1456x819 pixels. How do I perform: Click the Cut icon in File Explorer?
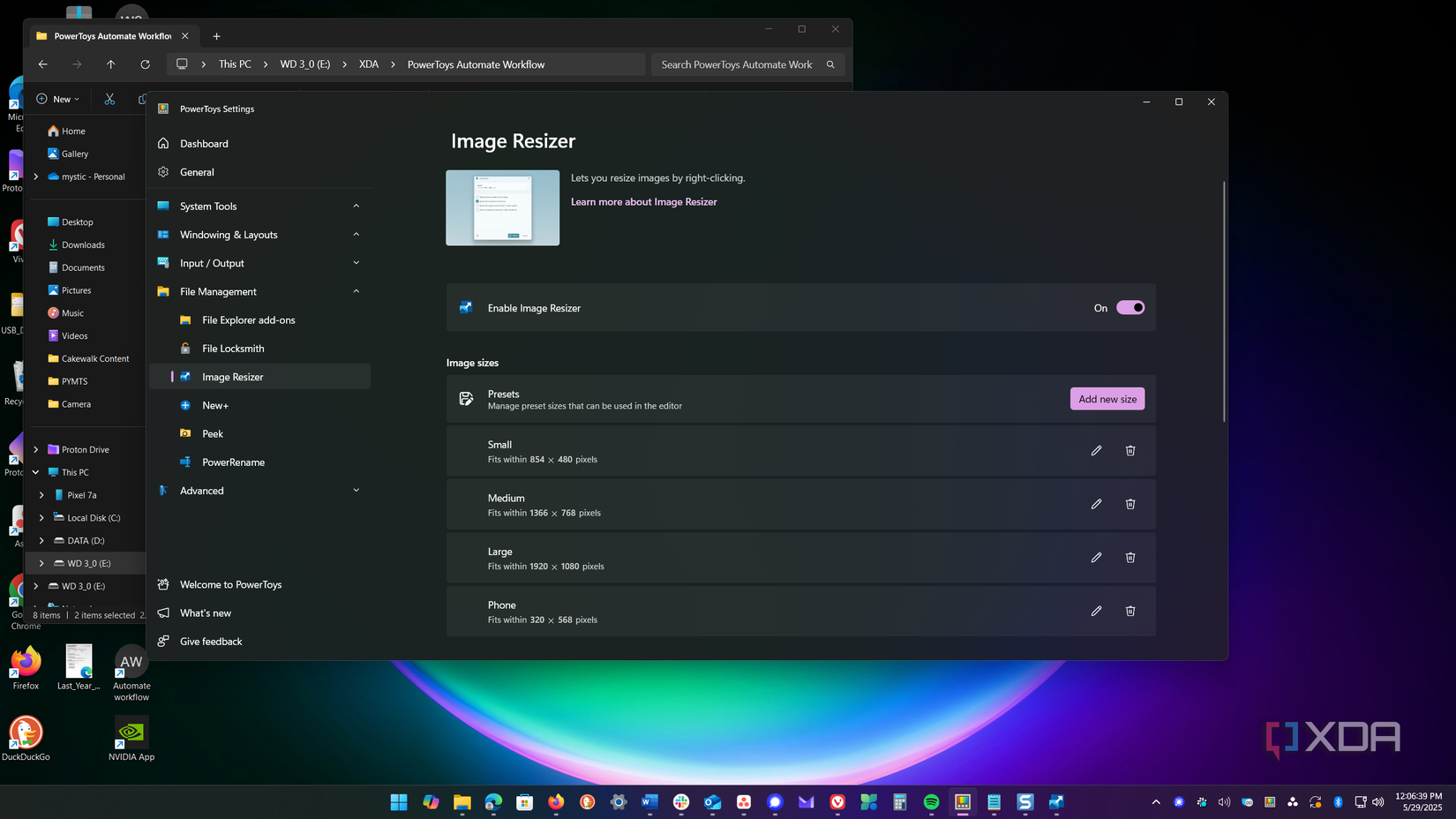pyautogui.click(x=109, y=99)
